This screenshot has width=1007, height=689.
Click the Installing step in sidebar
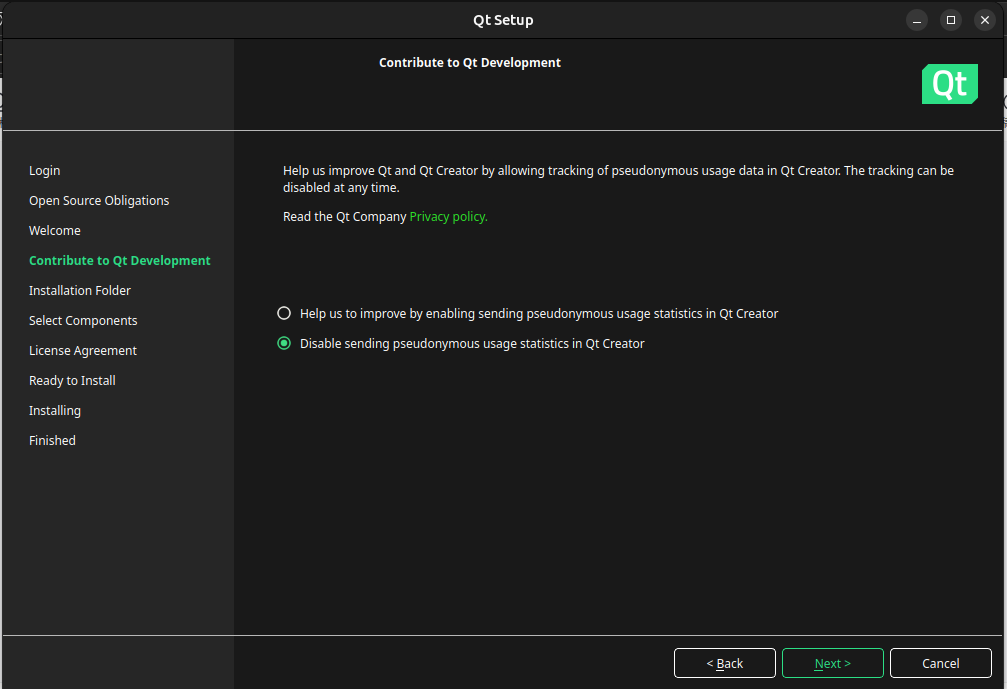coord(55,411)
